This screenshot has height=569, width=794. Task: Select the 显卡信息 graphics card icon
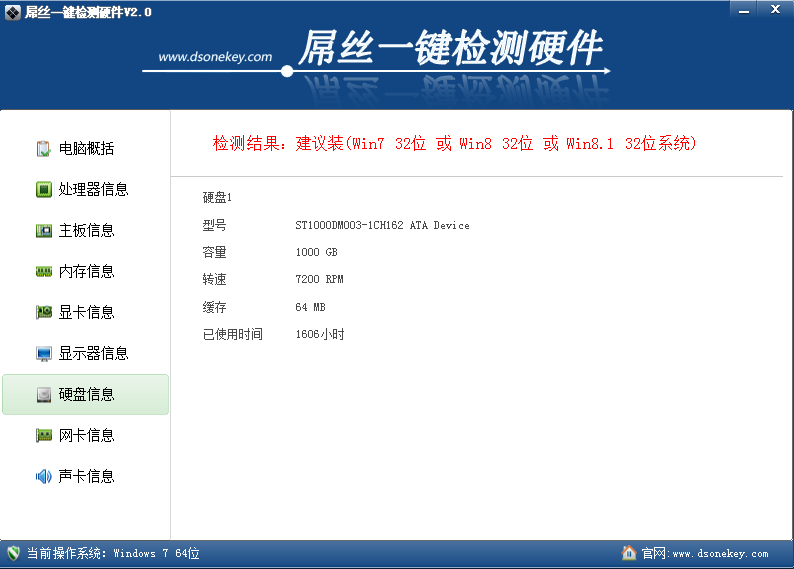[x=44, y=313]
